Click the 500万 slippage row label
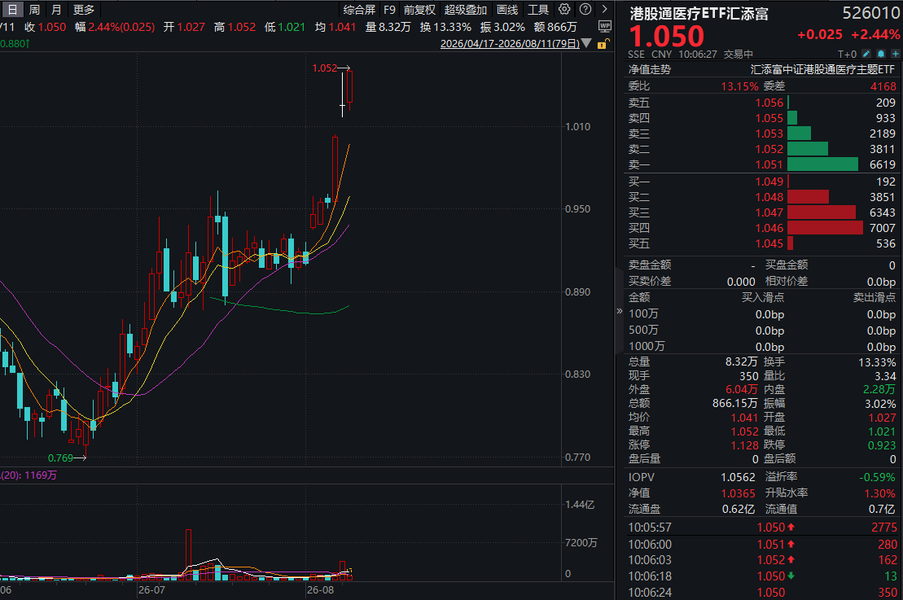This screenshot has height=600, width=903. click(643, 330)
